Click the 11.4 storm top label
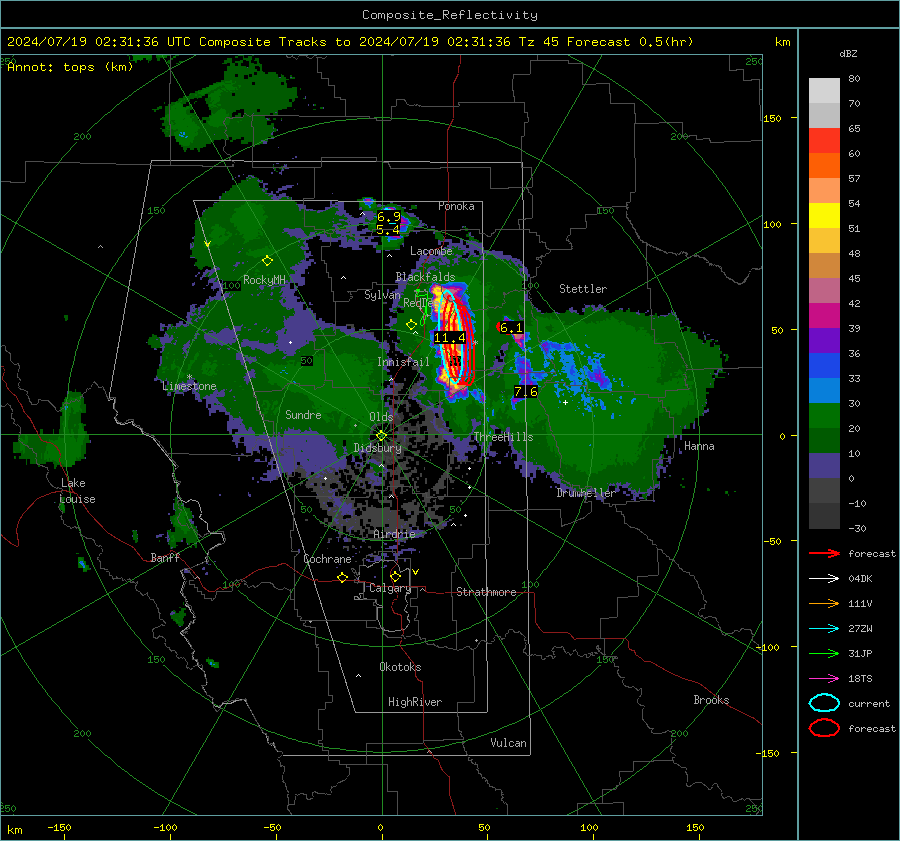Screen dimensions: 900x841 coord(449,338)
